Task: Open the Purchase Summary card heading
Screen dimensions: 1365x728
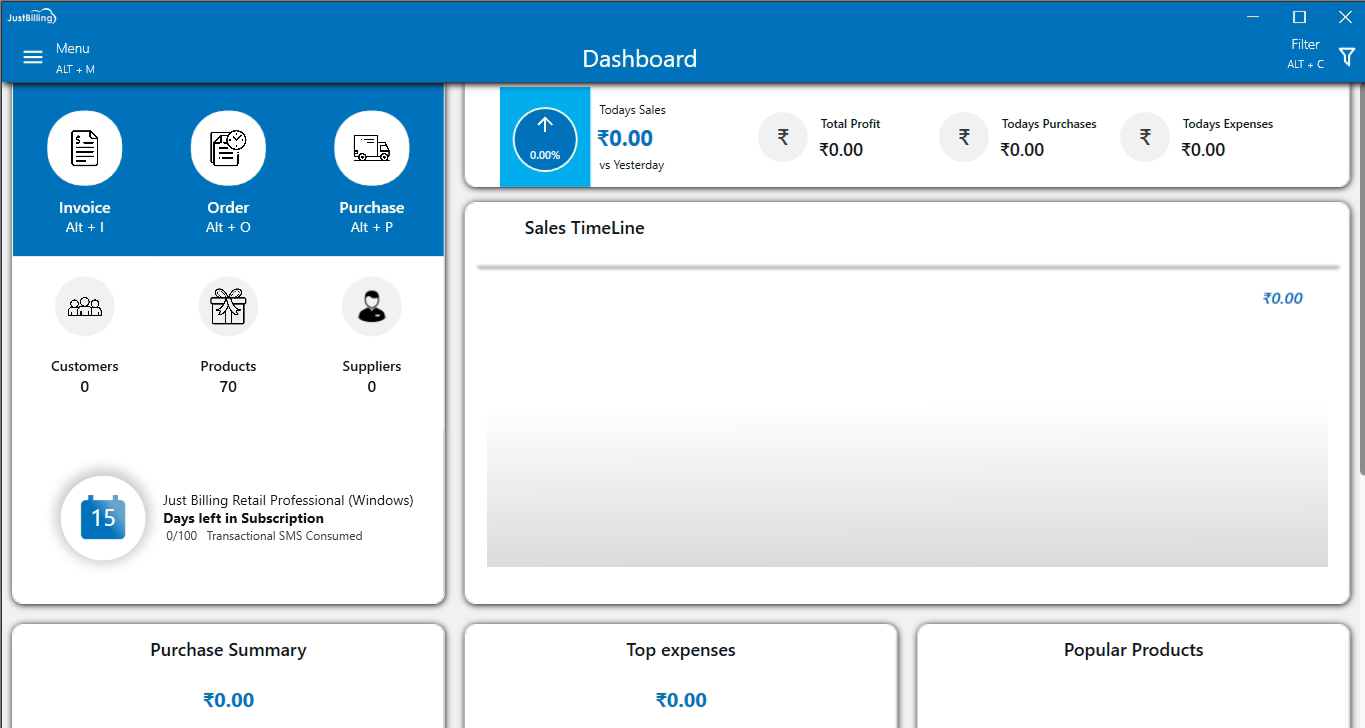Action: tap(228, 650)
